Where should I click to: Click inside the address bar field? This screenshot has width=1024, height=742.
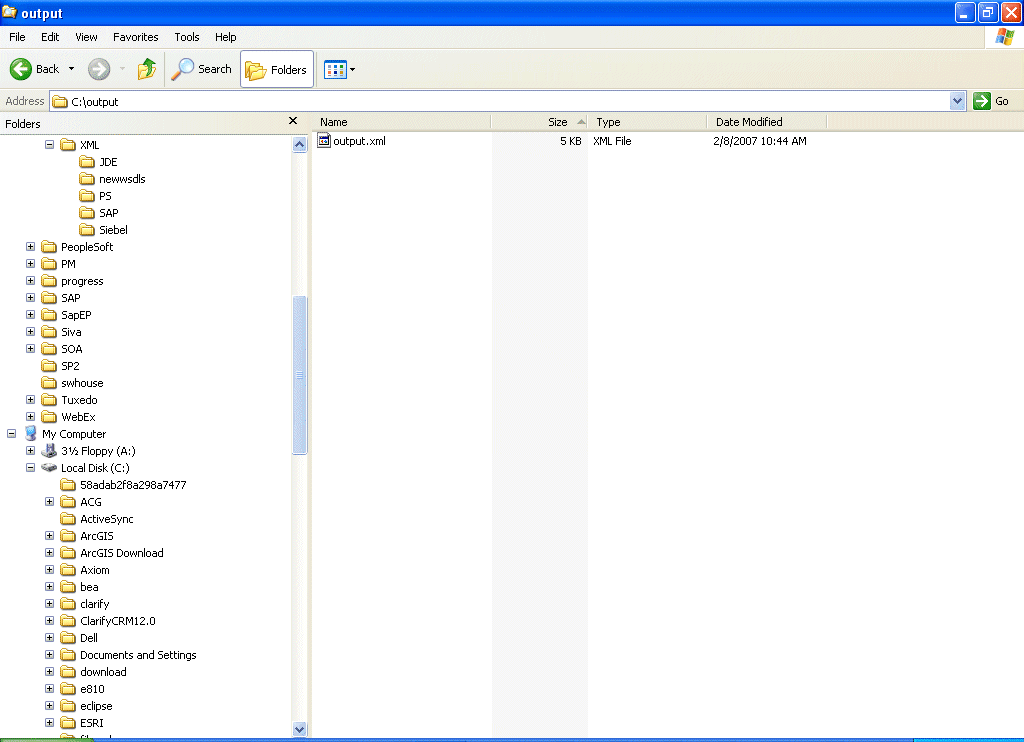(200, 100)
